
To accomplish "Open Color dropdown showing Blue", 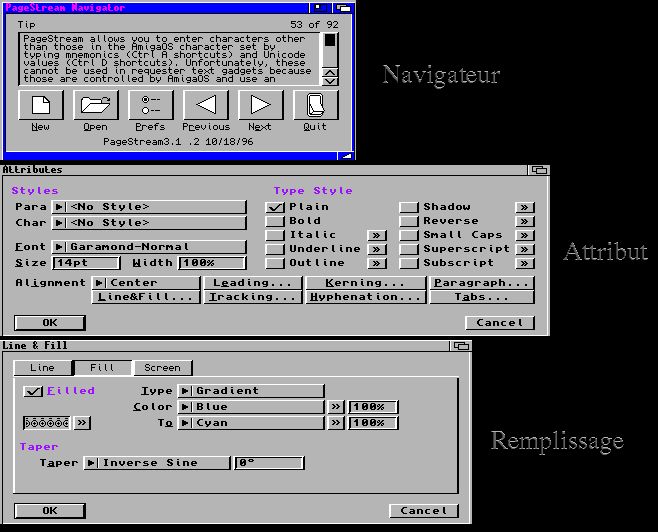I will click(x=251, y=407).
